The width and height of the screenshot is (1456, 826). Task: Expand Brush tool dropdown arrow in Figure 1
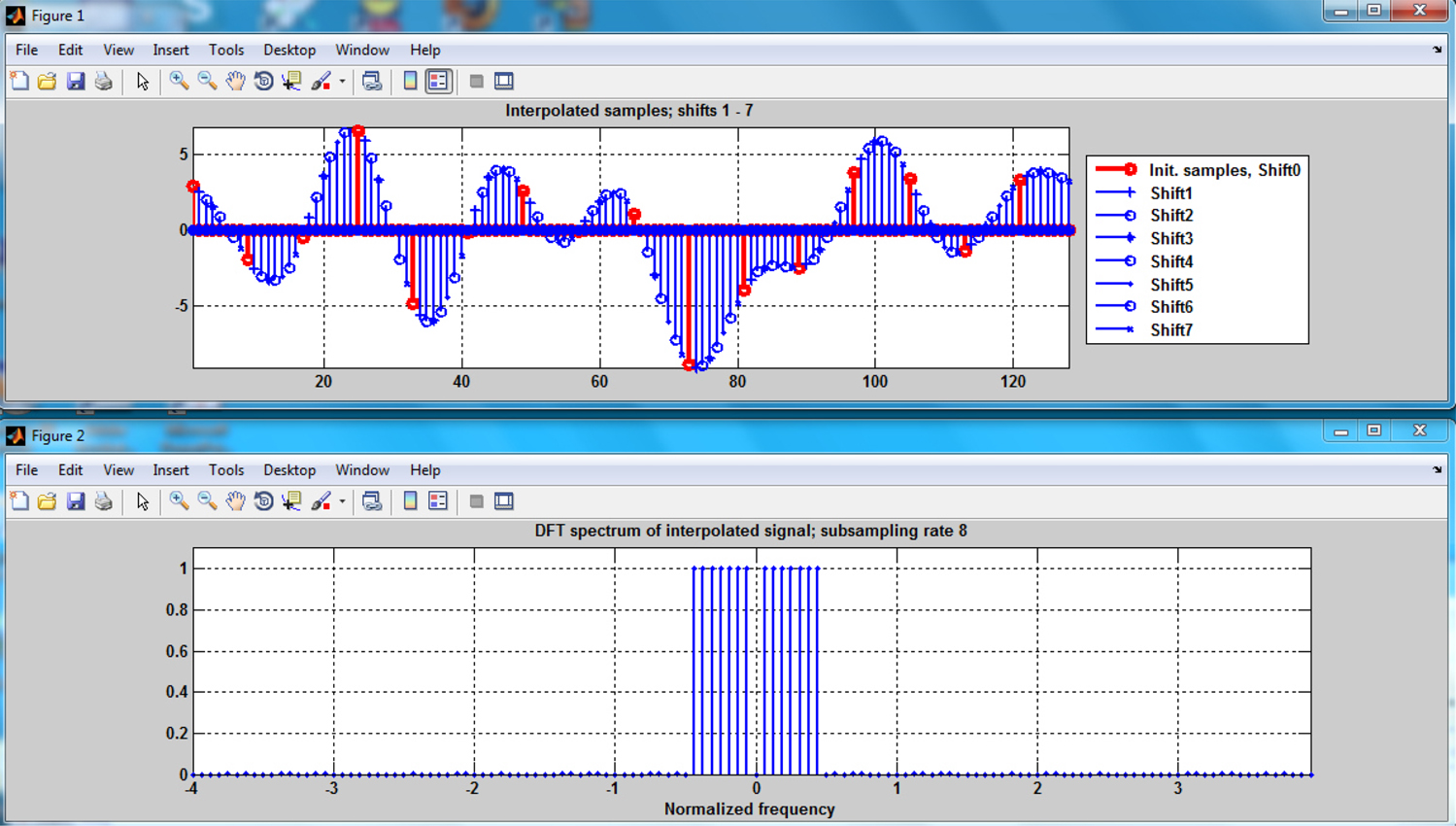tap(342, 82)
